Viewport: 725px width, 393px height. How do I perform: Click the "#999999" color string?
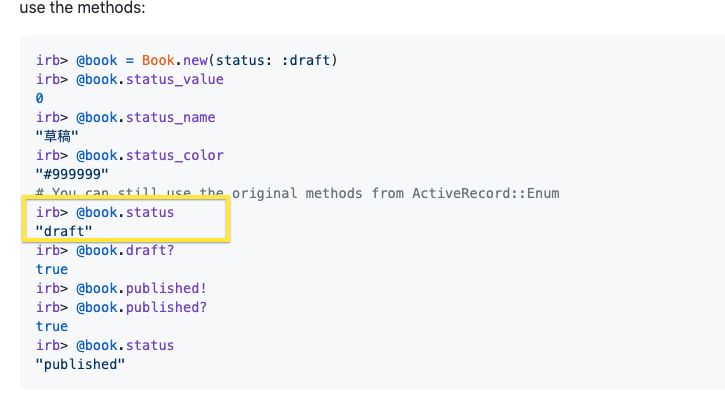72,174
